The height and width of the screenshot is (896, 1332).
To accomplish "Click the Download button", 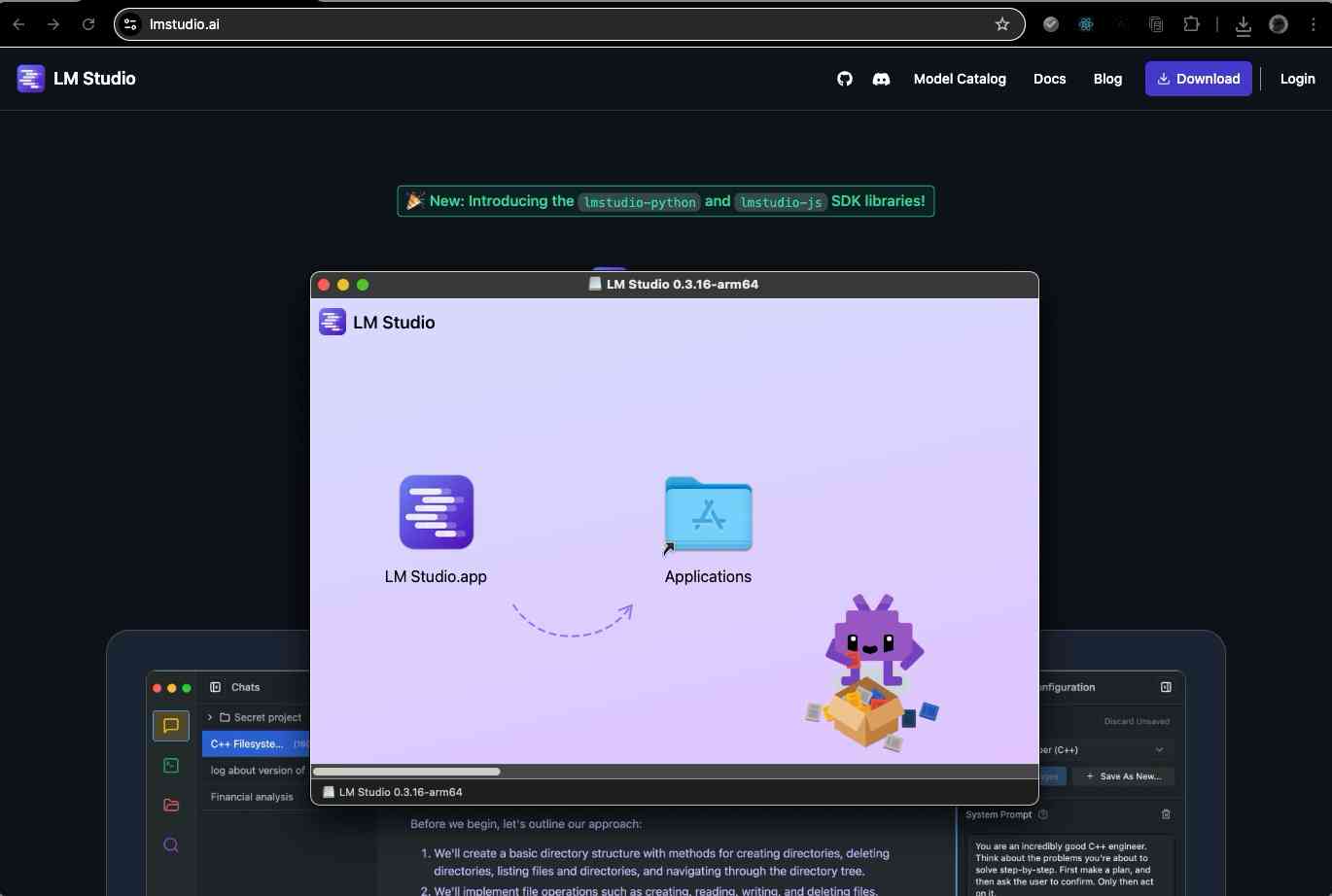I will tap(1198, 79).
